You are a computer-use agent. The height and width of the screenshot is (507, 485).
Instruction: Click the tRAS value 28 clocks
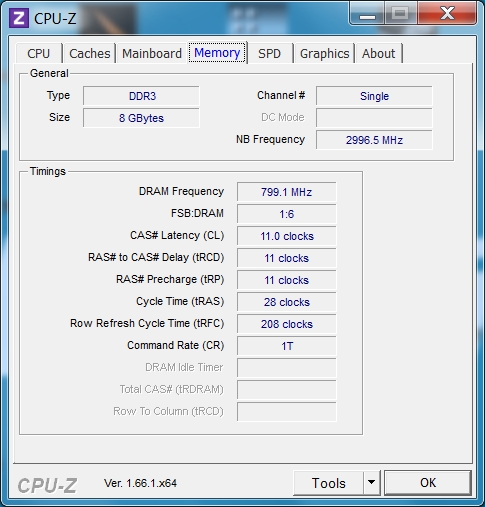click(x=287, y=302)
